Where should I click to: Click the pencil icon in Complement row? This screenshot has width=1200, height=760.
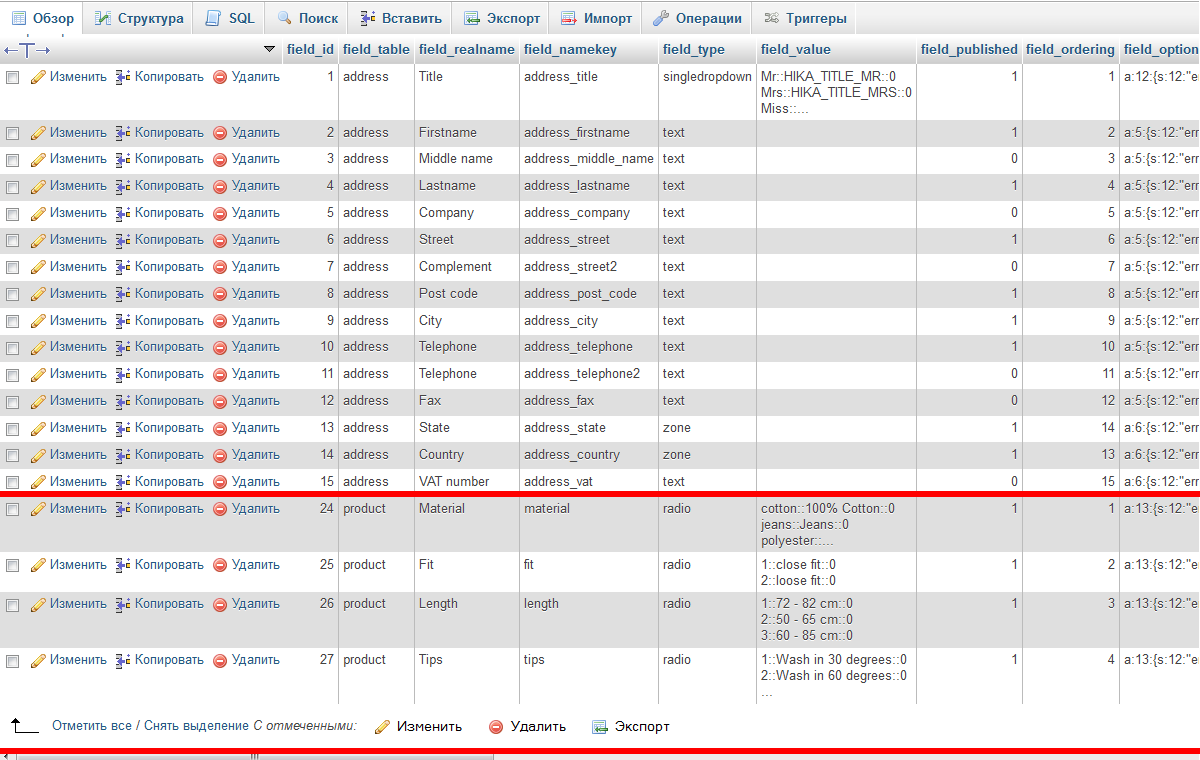pyautogui.click(x=39, y=267)
